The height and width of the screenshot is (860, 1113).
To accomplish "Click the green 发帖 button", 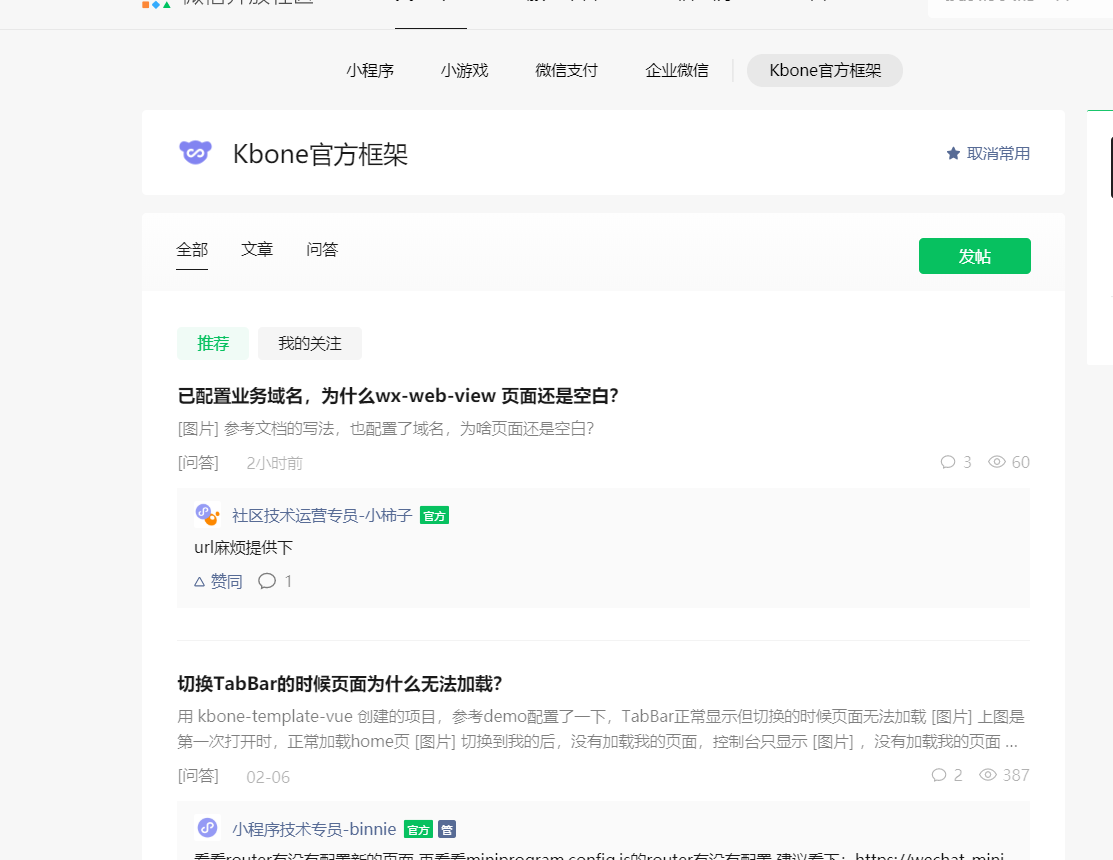I will coord(975,256).
